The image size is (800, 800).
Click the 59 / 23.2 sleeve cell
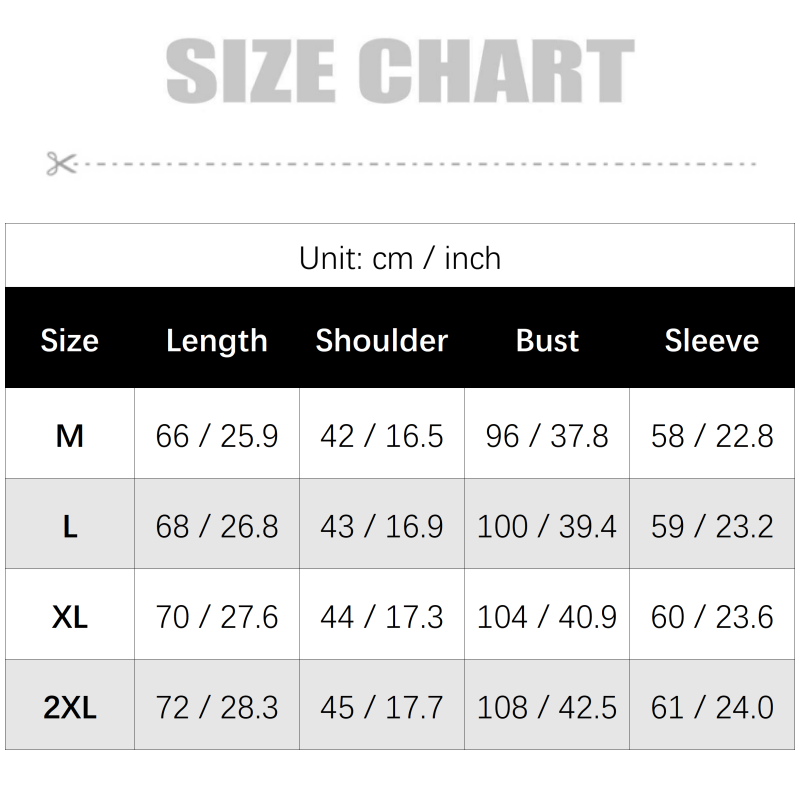click(712, 527)
